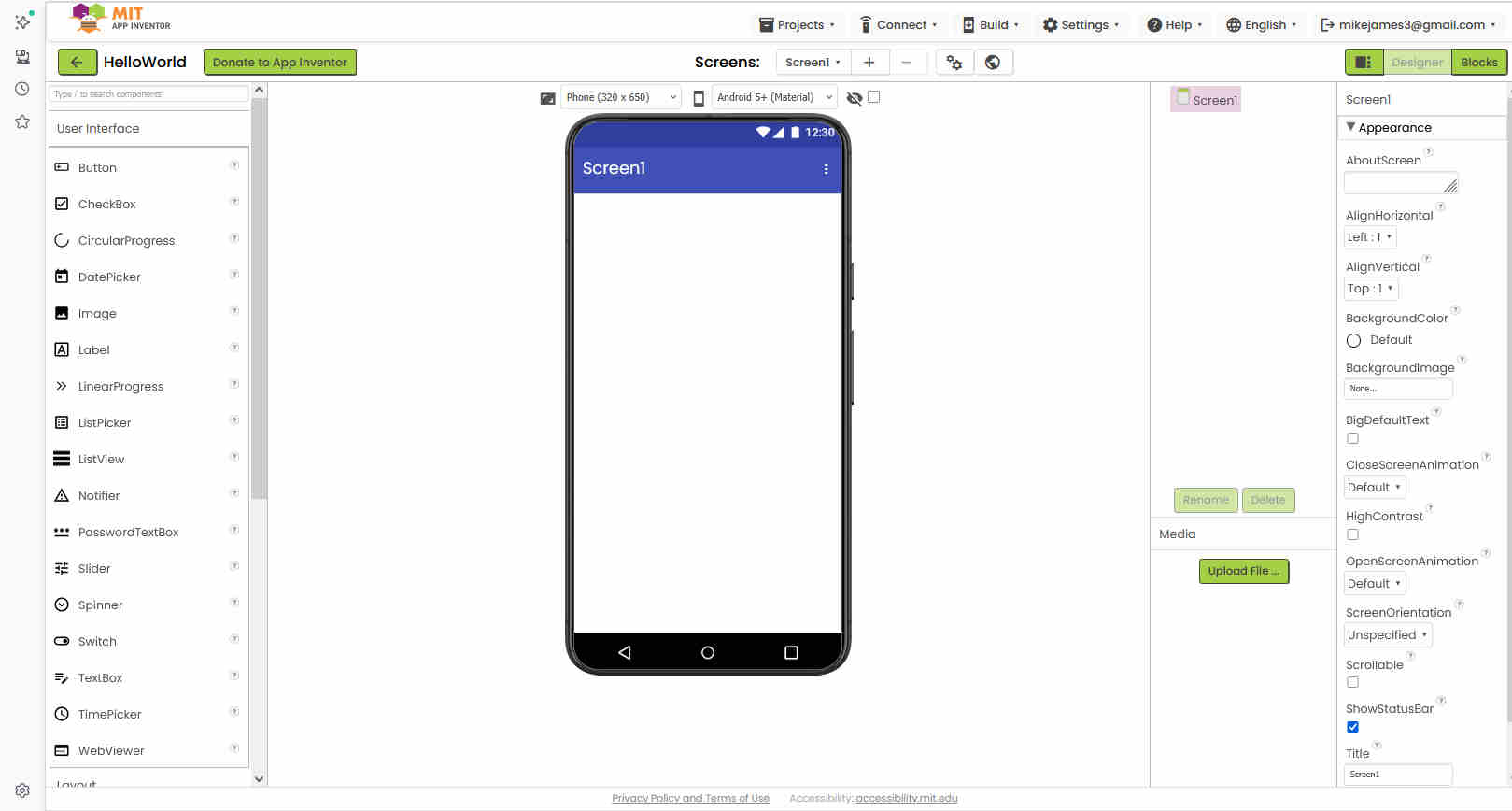Add a new screen with plus icon
The width and height of the screenshot is (1512, 811).
coord(869,63)
